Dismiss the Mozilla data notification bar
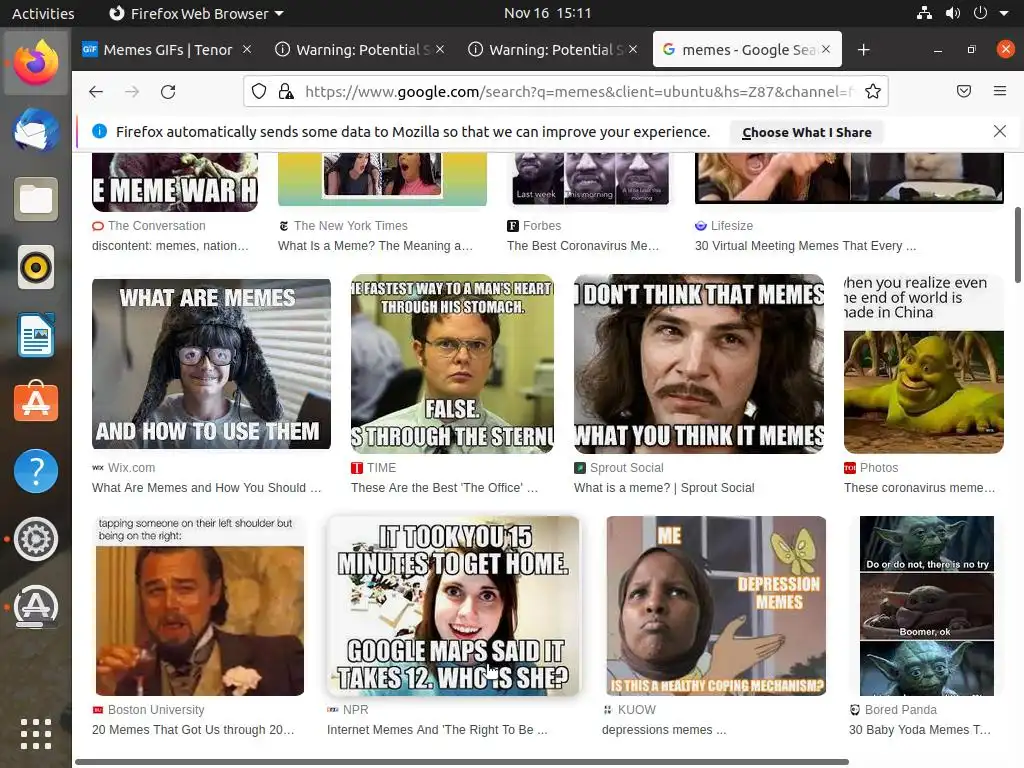1024x768 pixels. (x=1000, y=131)
